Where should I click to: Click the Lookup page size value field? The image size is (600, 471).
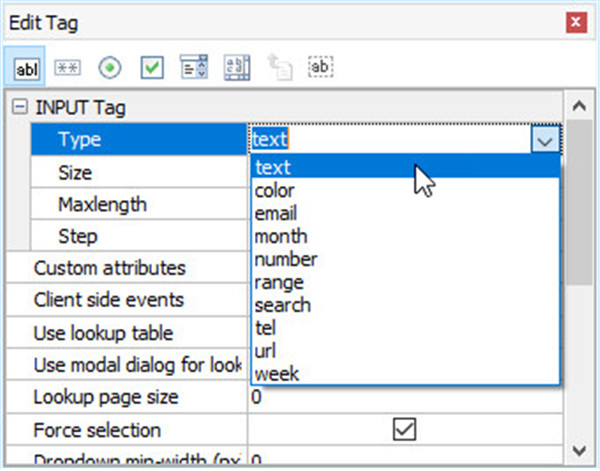pyautogui.click(x=400, y=397)
